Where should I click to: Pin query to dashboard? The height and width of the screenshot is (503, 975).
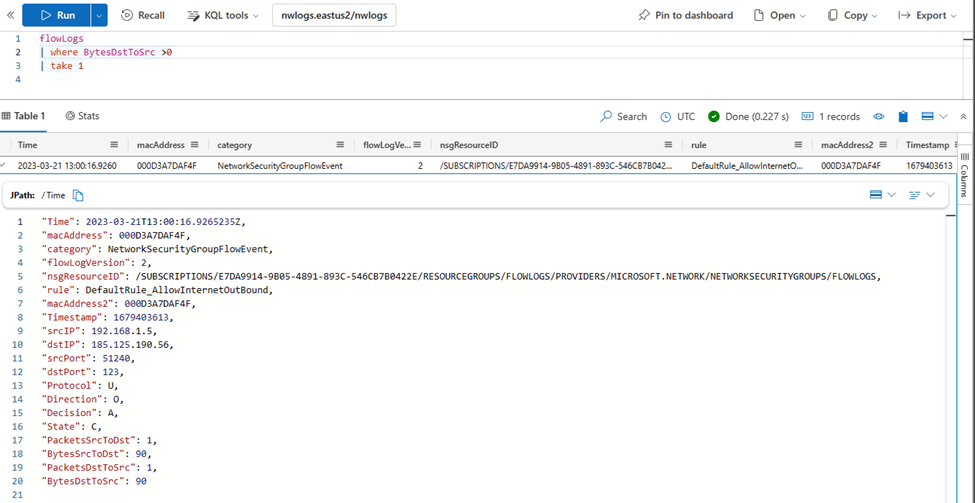(685, 15)
